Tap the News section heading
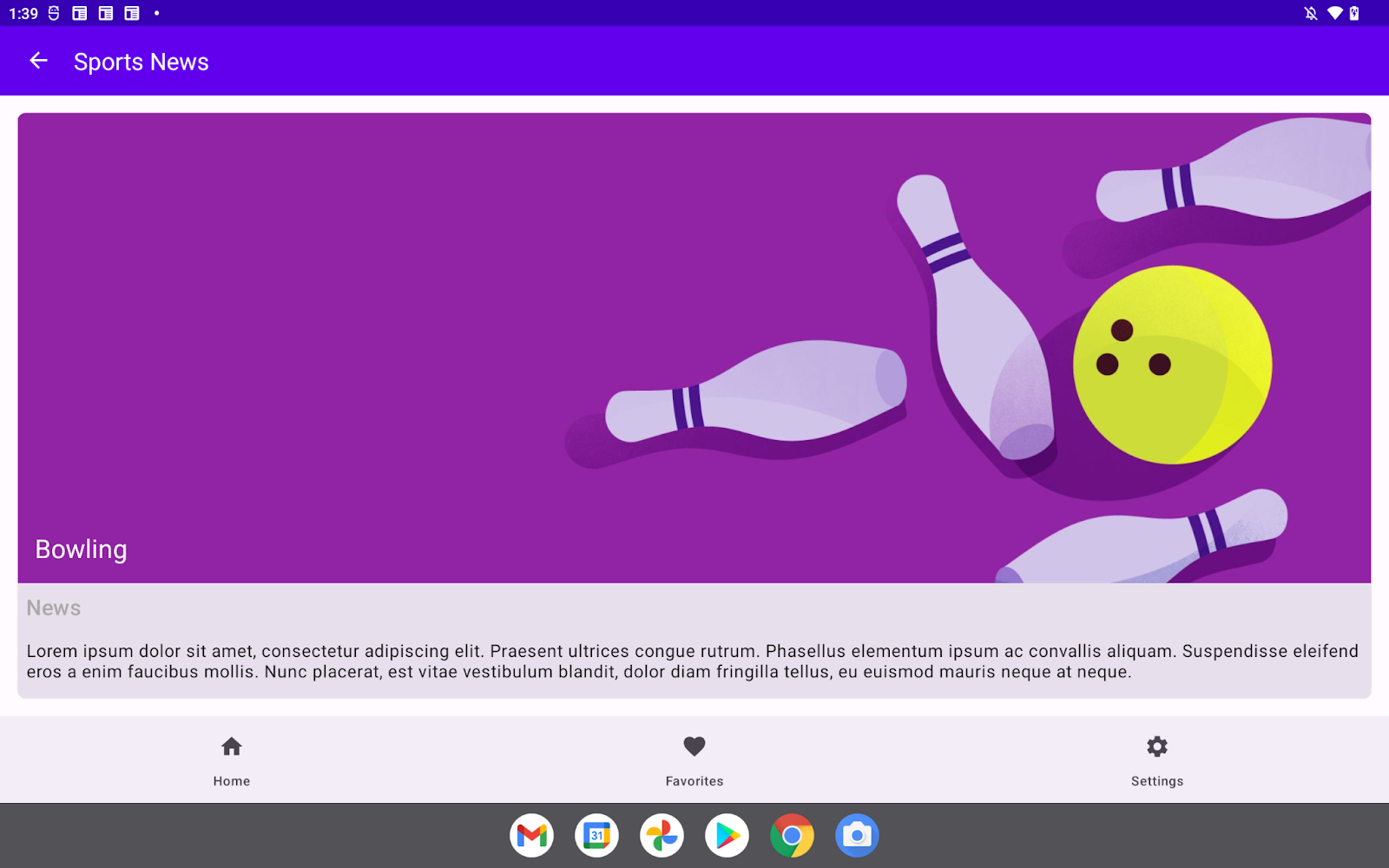This screenshot has width=1389, height=868. tap(54, 607)
